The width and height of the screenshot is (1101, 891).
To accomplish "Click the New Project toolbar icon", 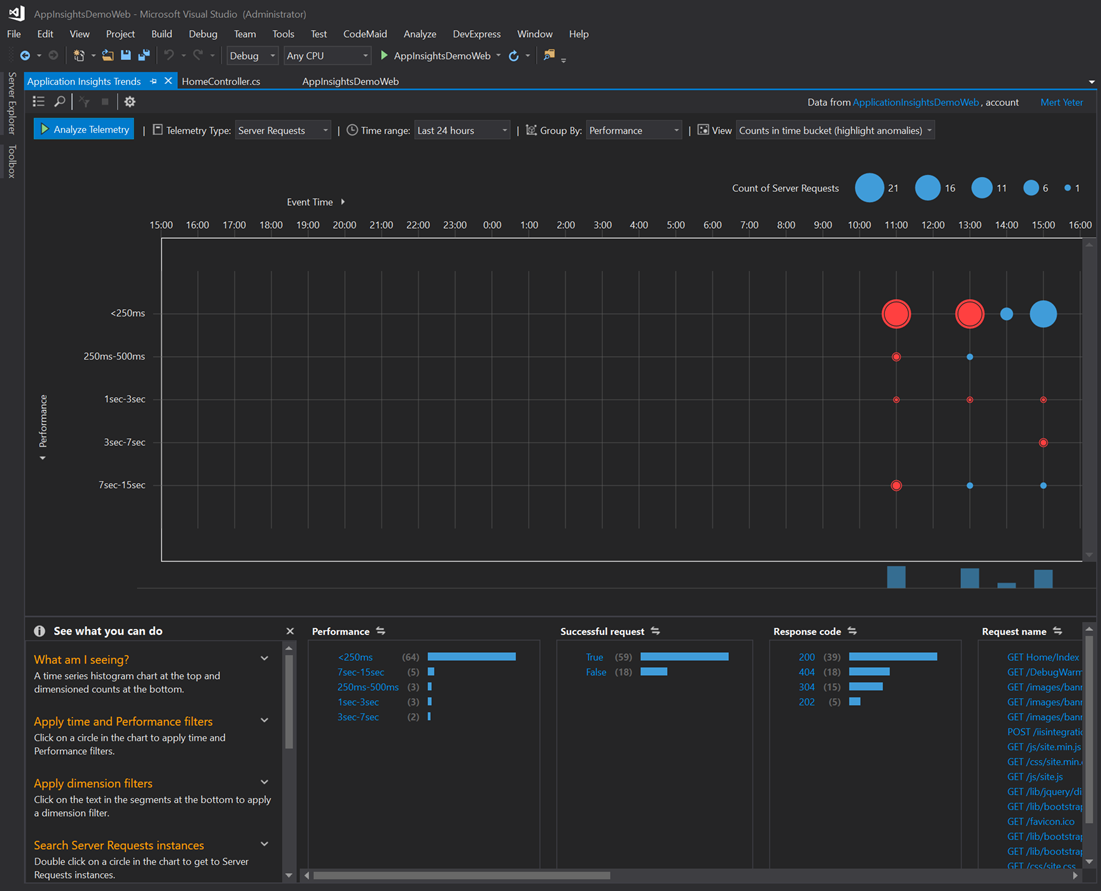I will [79, 55].
